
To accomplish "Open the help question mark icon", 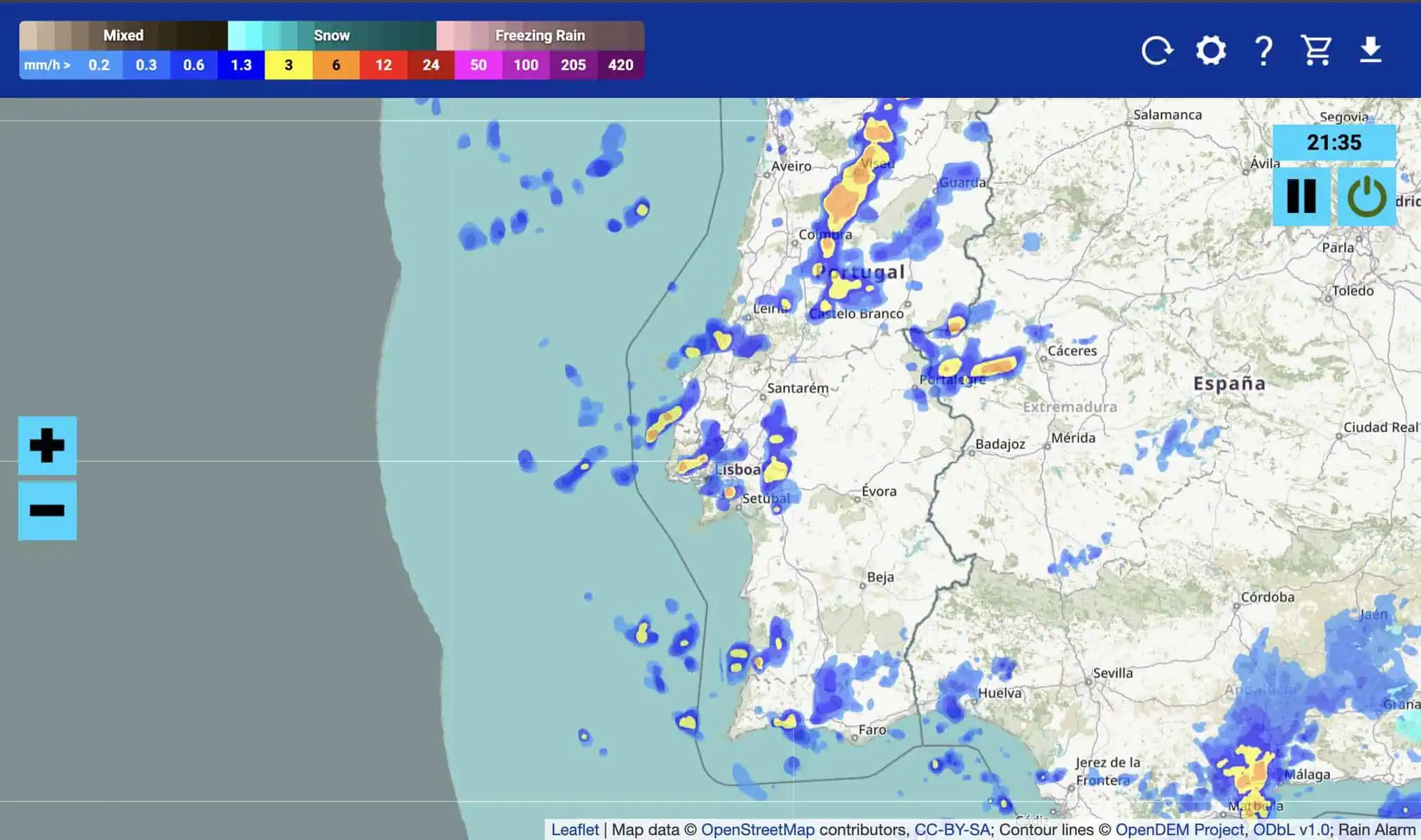I will (1263, 50).
